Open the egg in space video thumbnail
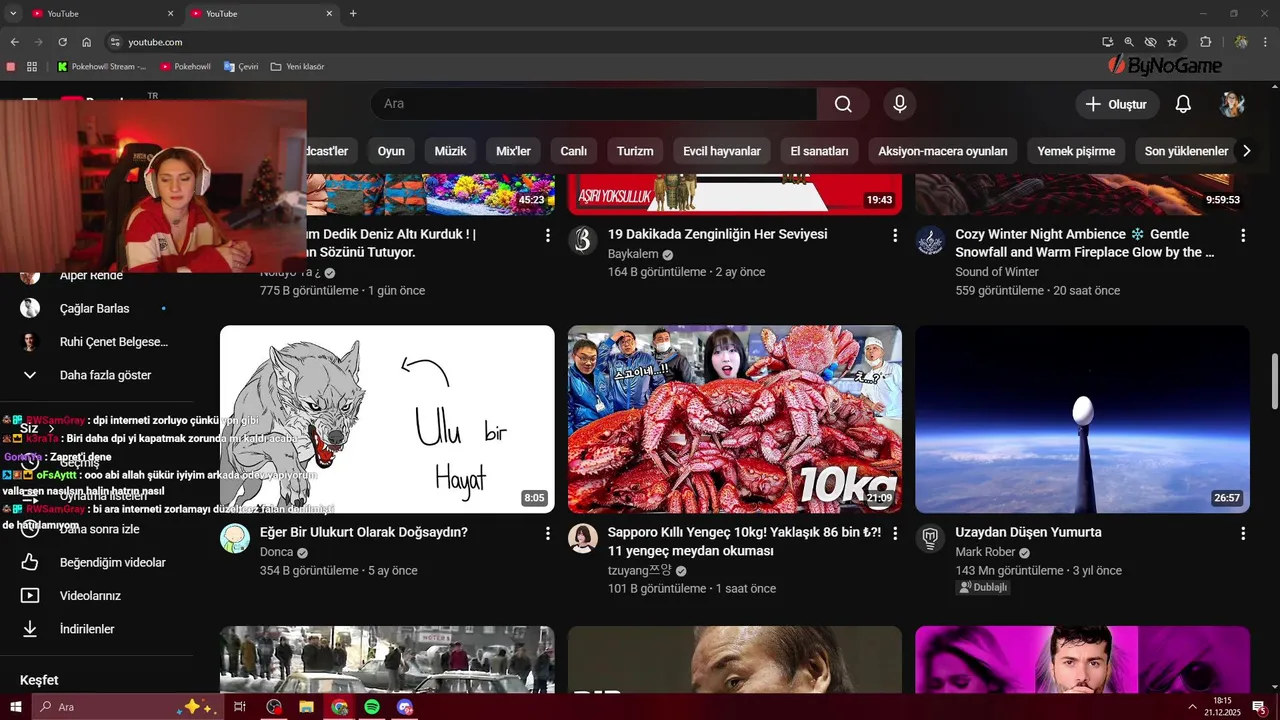Image resolution: width=1280 pixels, height=720 pixels. tap(1082, 419)
